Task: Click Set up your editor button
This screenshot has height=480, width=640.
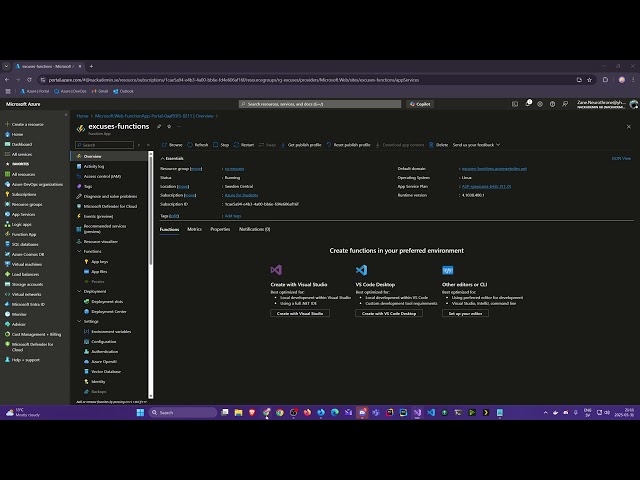Action: (x=465, y=313)
